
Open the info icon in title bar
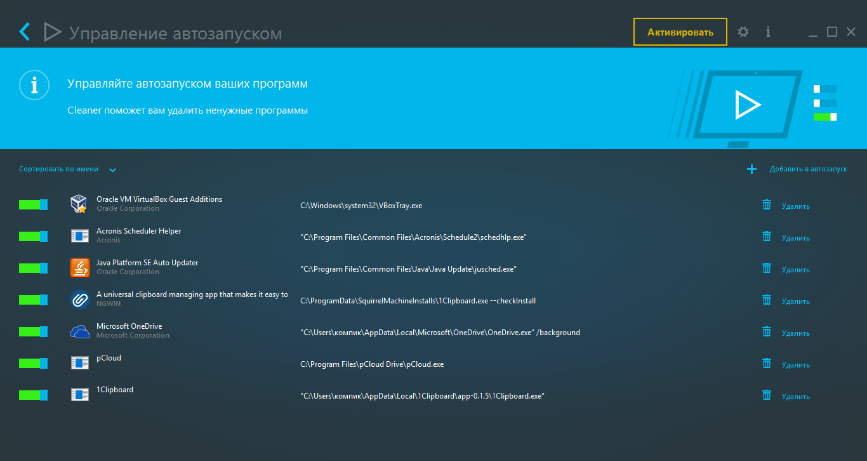point(768,32)
